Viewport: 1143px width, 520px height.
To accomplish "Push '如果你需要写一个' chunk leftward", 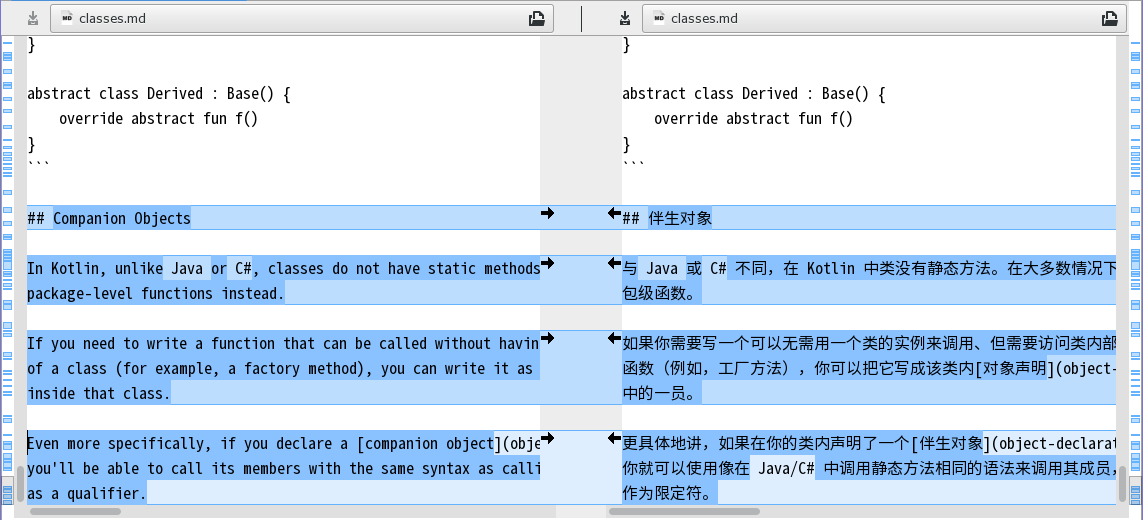I will pos(614,338).
